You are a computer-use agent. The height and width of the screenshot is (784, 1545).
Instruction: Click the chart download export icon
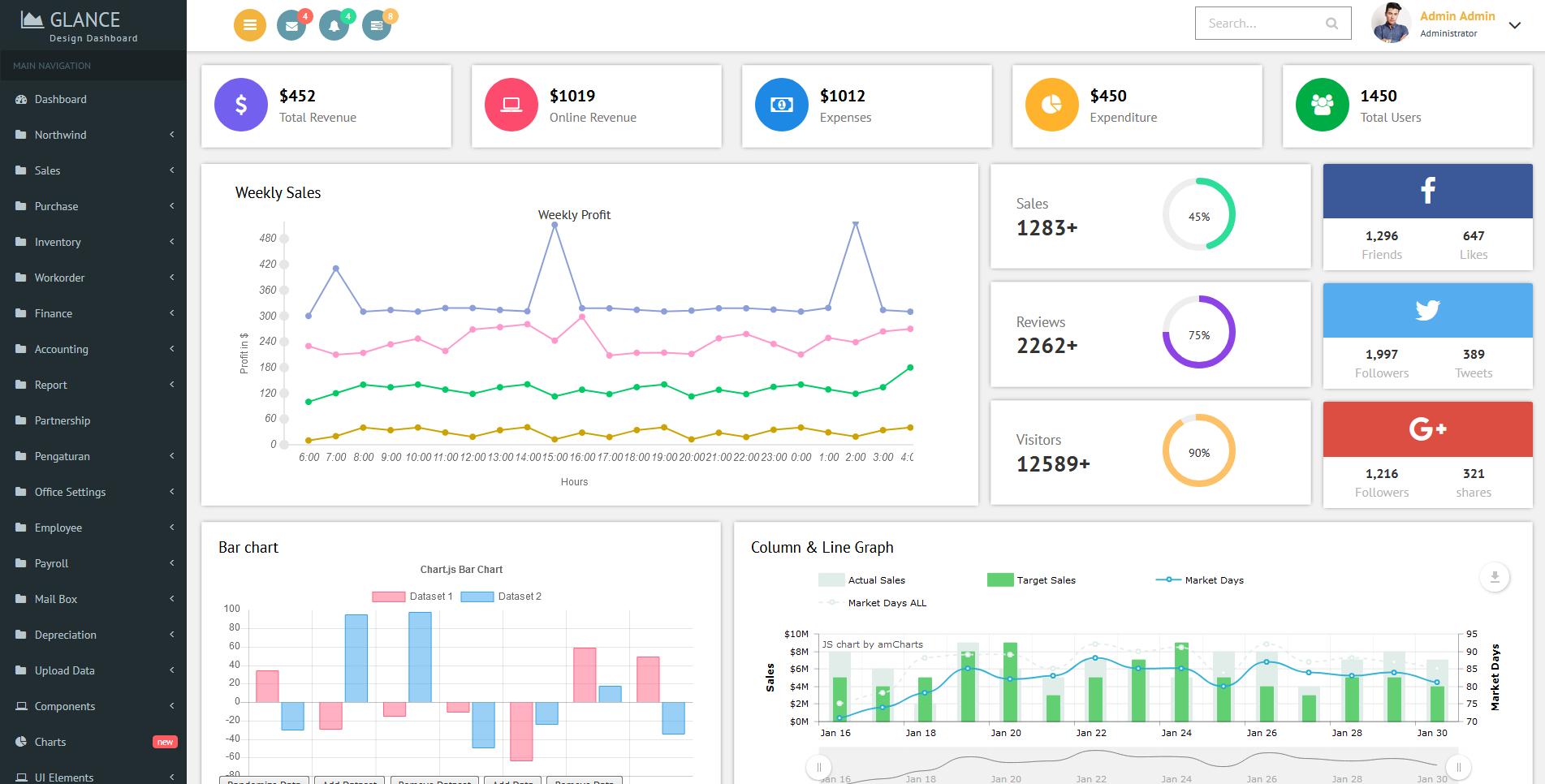click(1494, 577)
